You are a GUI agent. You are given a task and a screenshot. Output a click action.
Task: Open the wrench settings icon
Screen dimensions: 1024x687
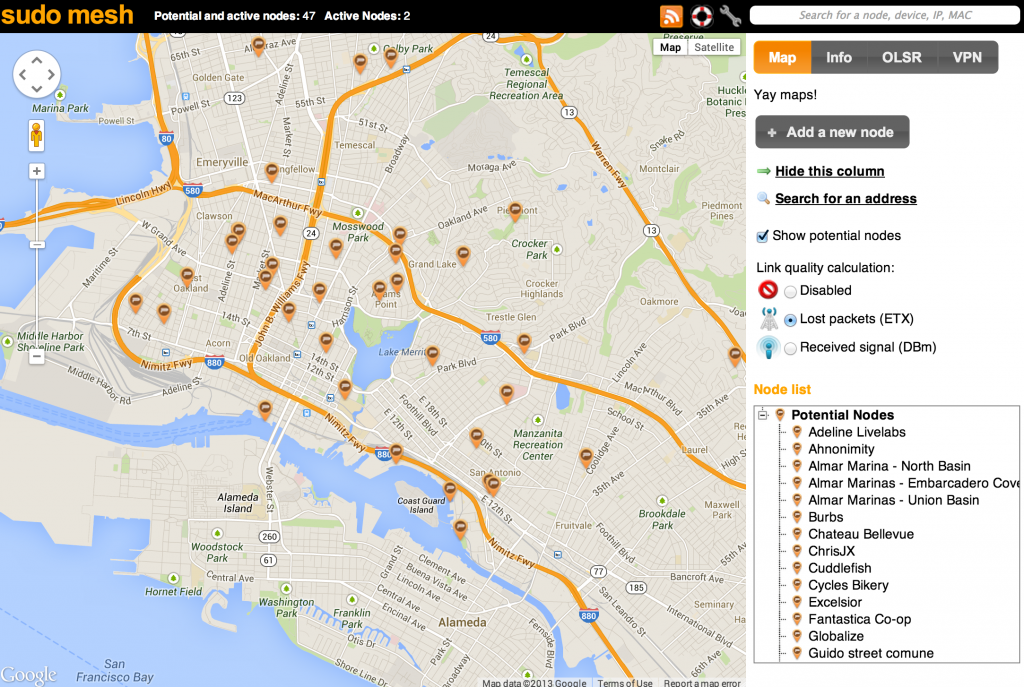click(730, 16)
